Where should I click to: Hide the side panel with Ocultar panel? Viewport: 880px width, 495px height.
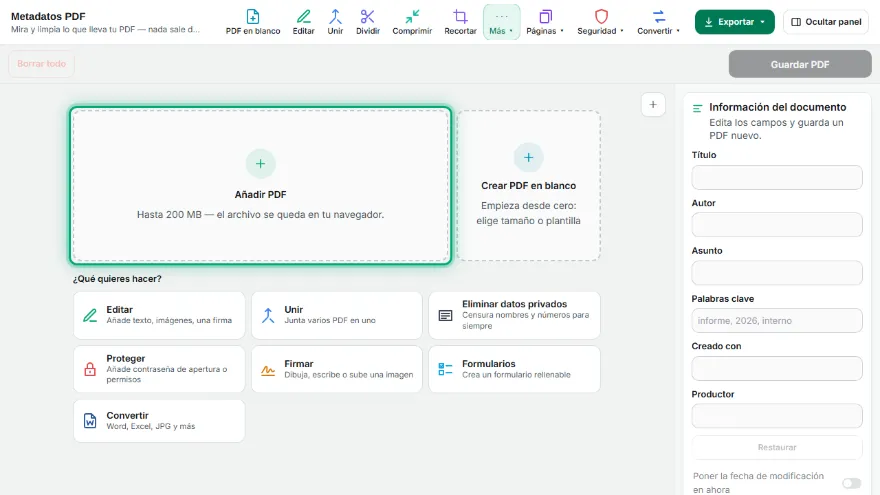826,22
